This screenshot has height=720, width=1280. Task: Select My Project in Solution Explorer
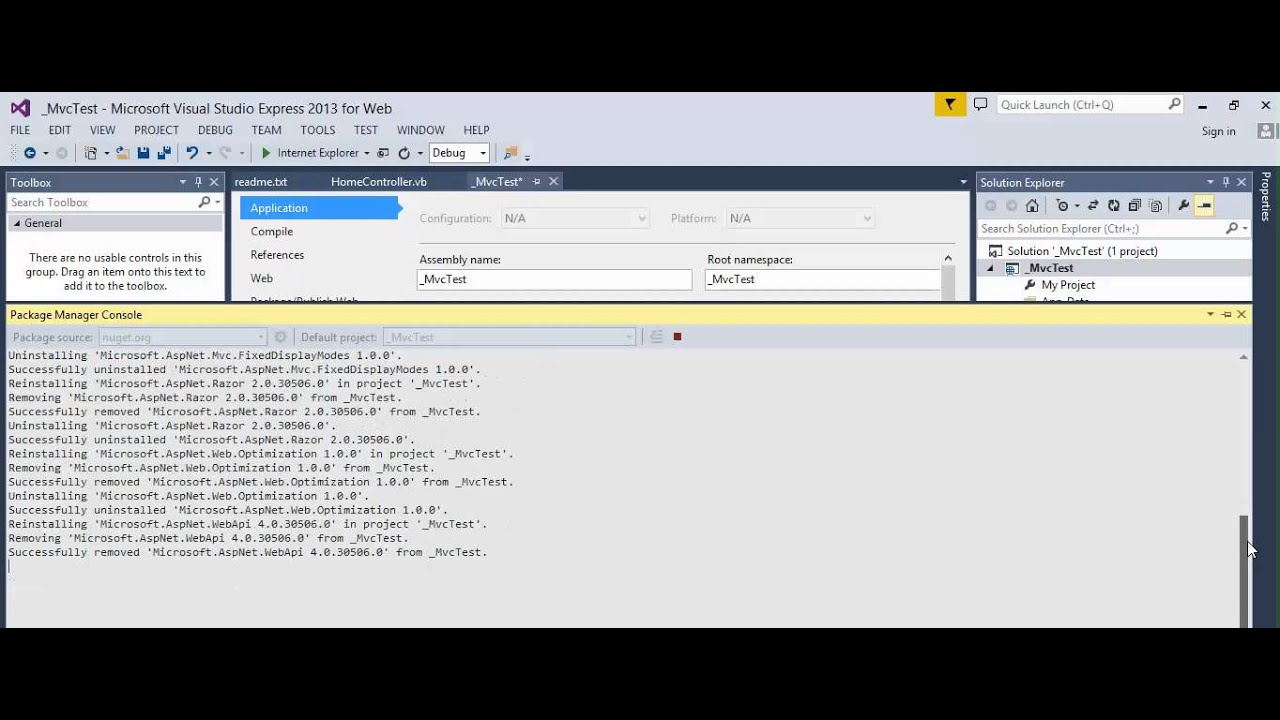[x=1068, y=285]
